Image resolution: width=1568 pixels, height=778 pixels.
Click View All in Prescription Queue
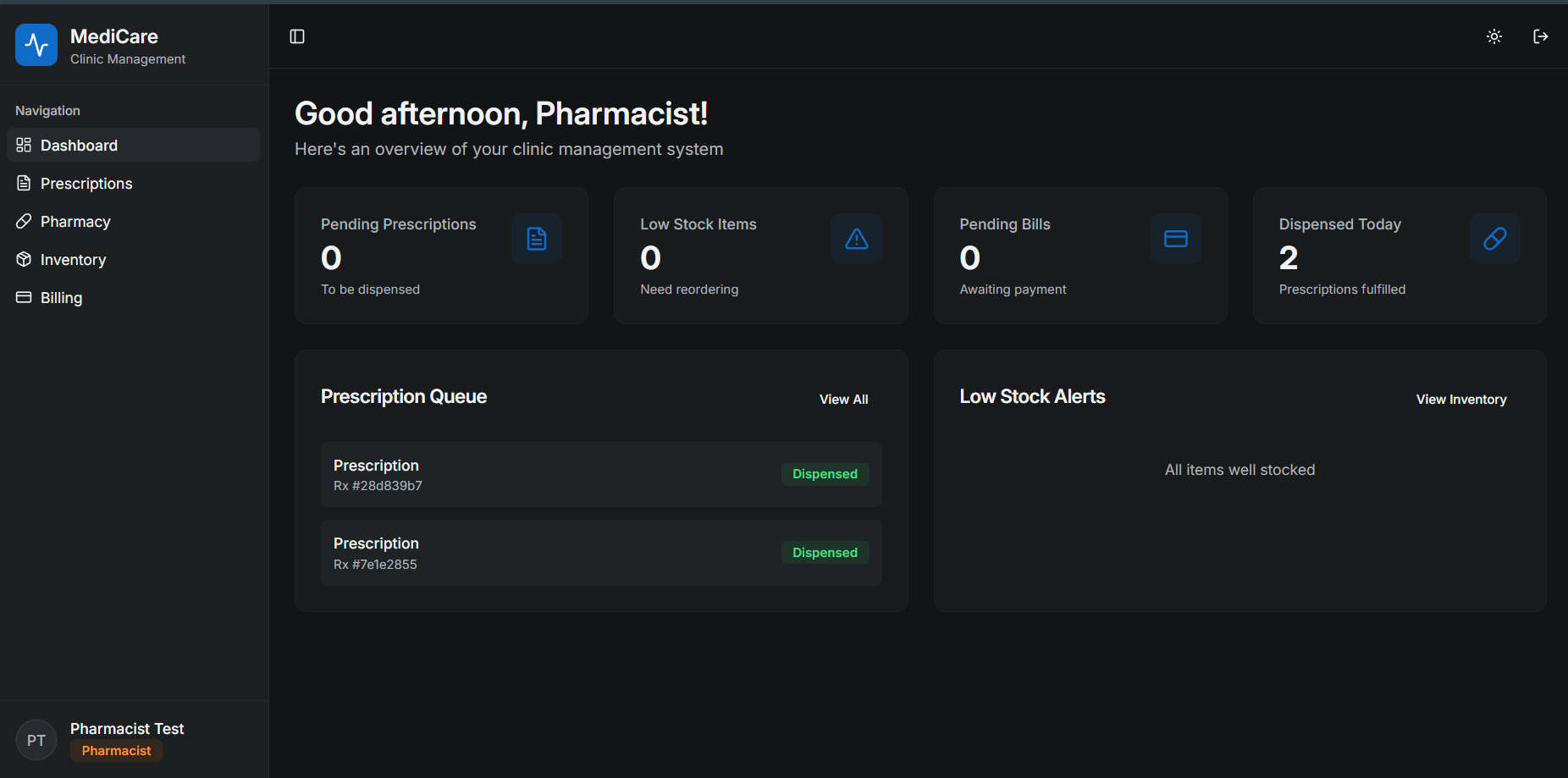pyautogui.click(x=843, y=400)
